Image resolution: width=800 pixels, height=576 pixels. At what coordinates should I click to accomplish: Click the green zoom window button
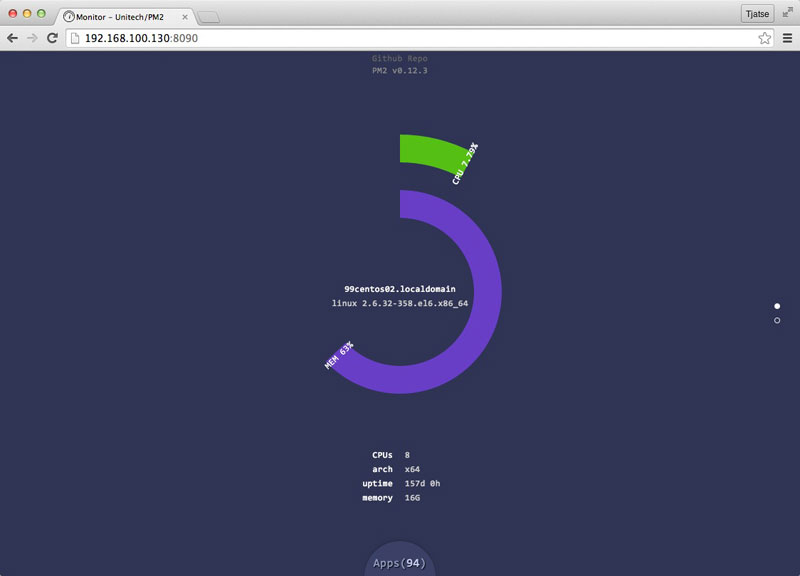point(41,14)
